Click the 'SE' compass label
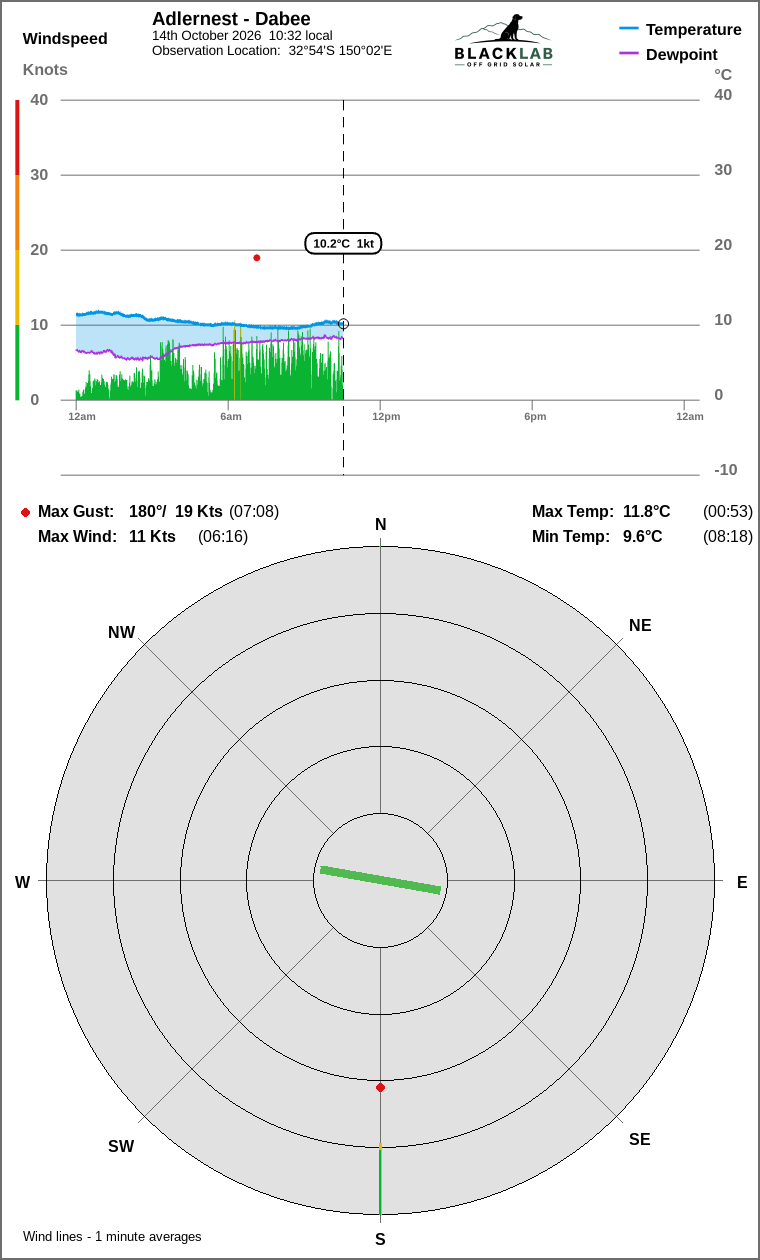Screen dimensions: 760x1260 click(640, 1140)
